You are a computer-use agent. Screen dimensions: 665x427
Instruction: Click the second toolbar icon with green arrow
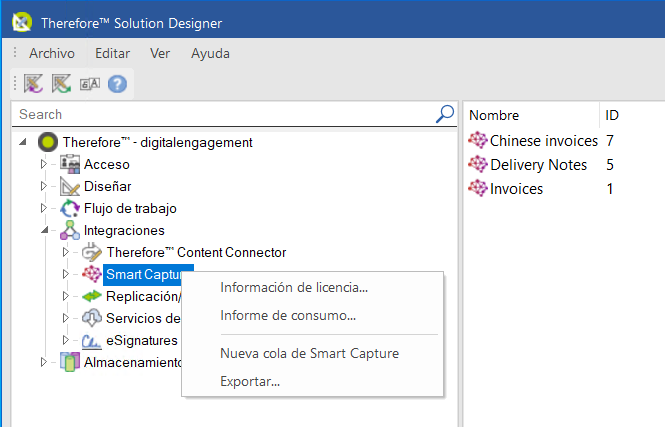(61, 84)
